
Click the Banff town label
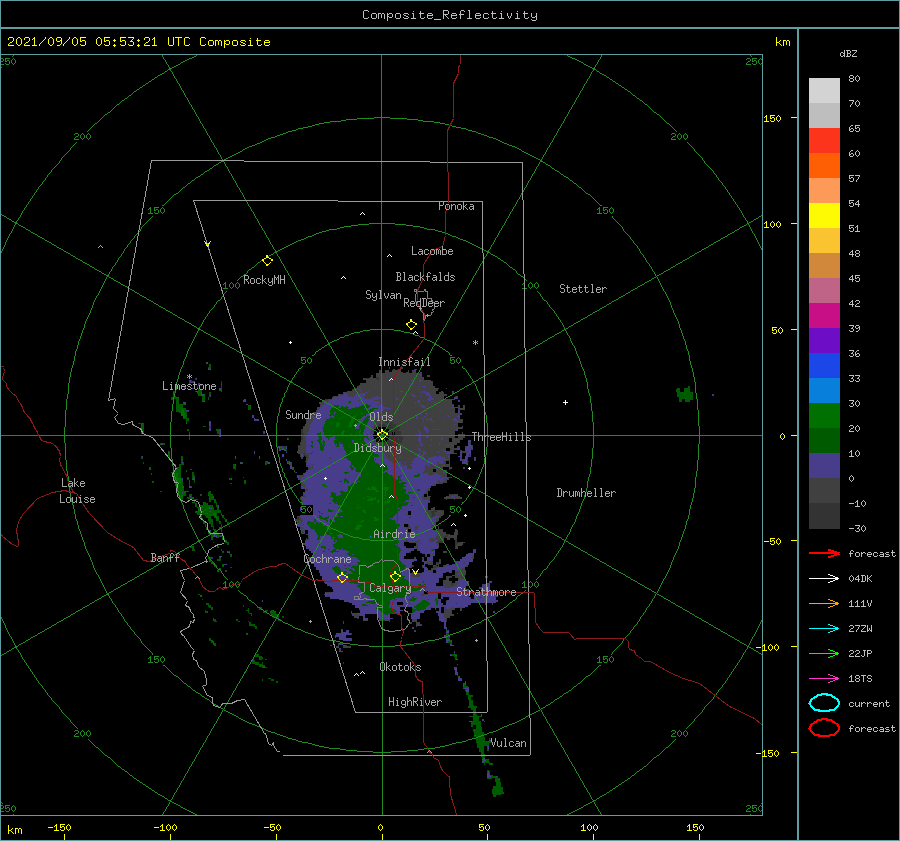click(165, 557)
